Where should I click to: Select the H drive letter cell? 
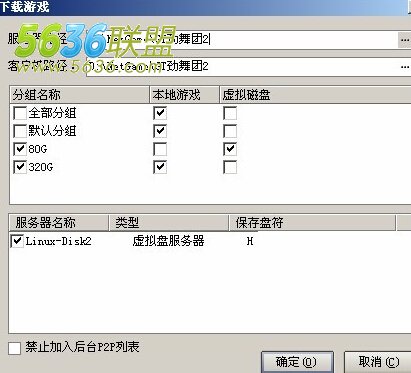pyautogui.click(x=250, y=241)
